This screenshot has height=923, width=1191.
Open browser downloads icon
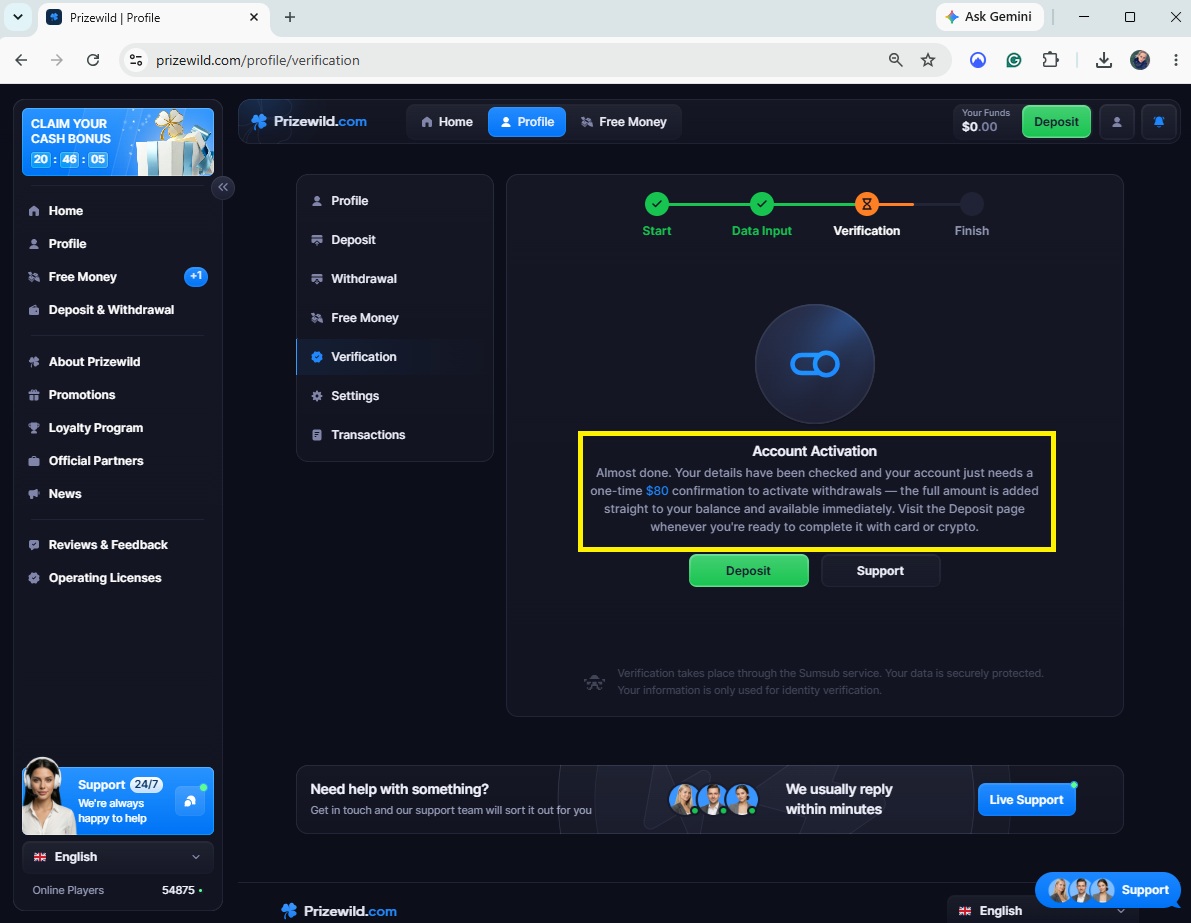coord(1104,60)
